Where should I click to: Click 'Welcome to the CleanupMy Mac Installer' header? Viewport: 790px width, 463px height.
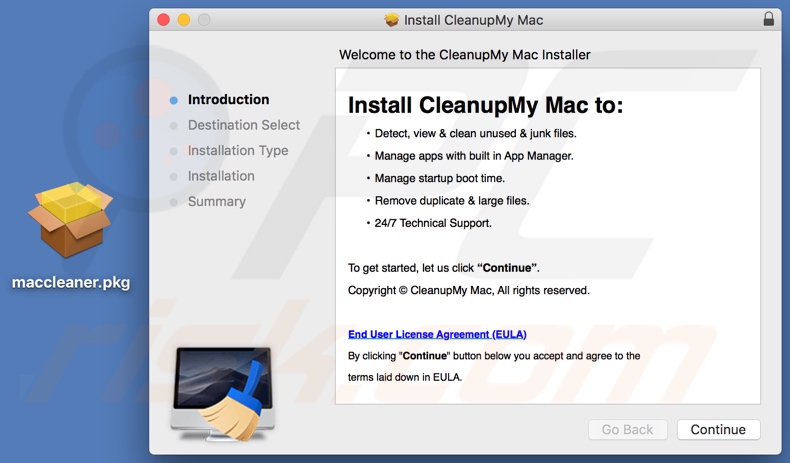465,54
